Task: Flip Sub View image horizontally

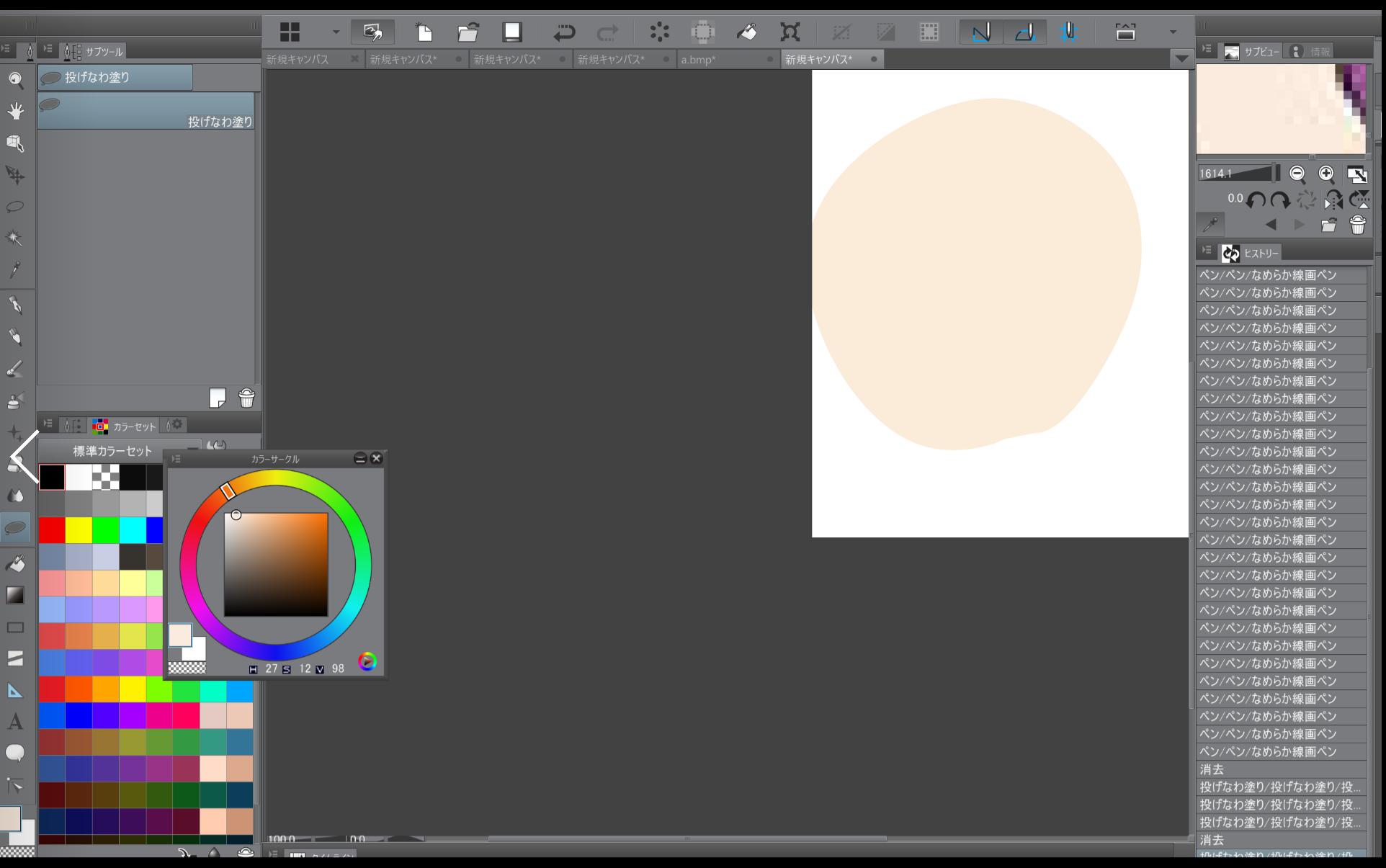Action: pyautogui.click(x=1333, y=200)
